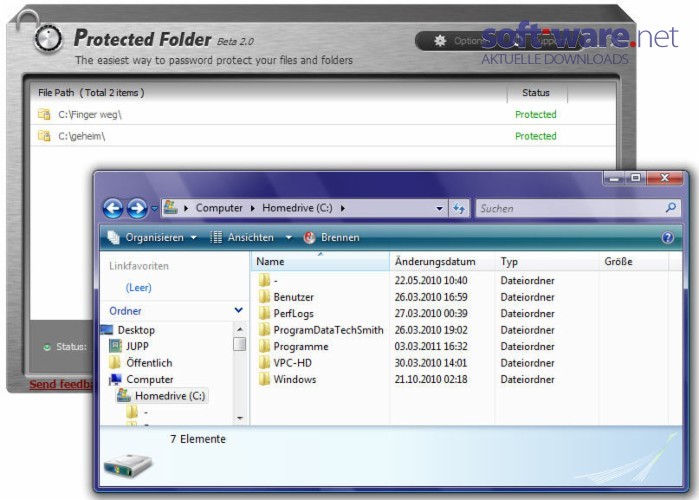
Task: Select Homedrive (C:) in the address breadcrumb
Action: click(297, 208)
